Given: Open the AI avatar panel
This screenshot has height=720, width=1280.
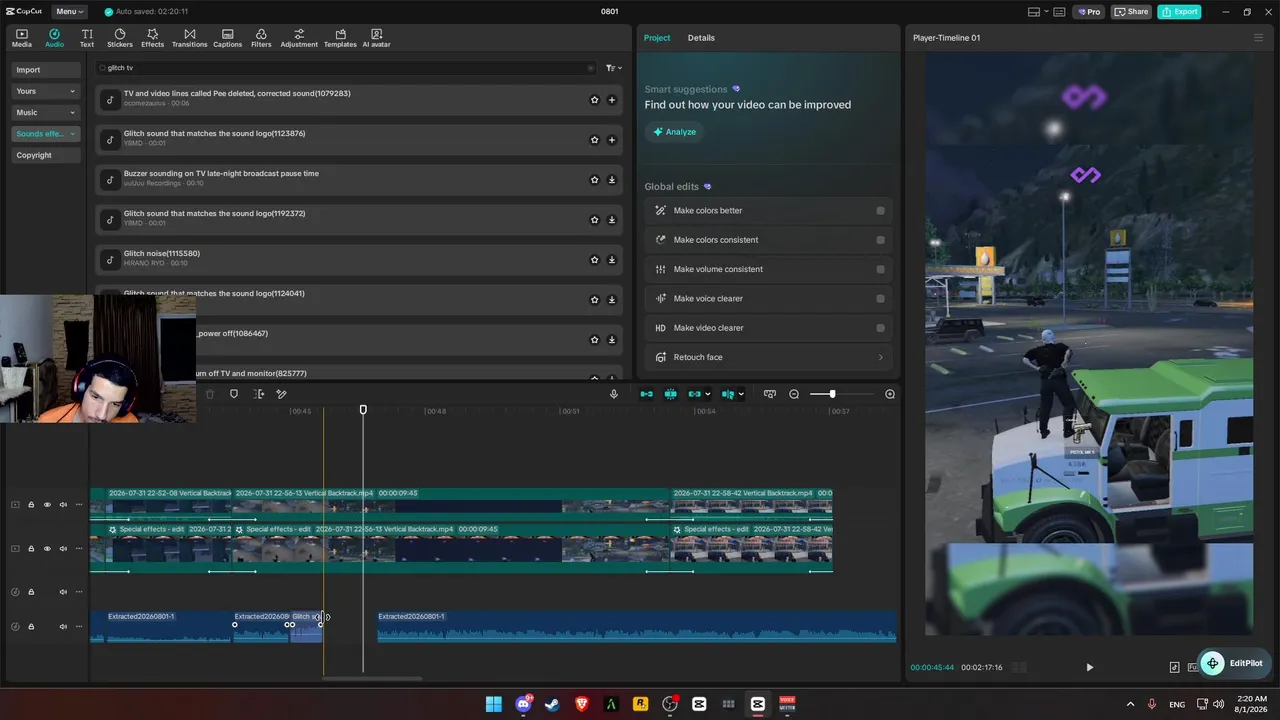Looking at the screenshot, I should pyautogui.click(x=376, y=38).
